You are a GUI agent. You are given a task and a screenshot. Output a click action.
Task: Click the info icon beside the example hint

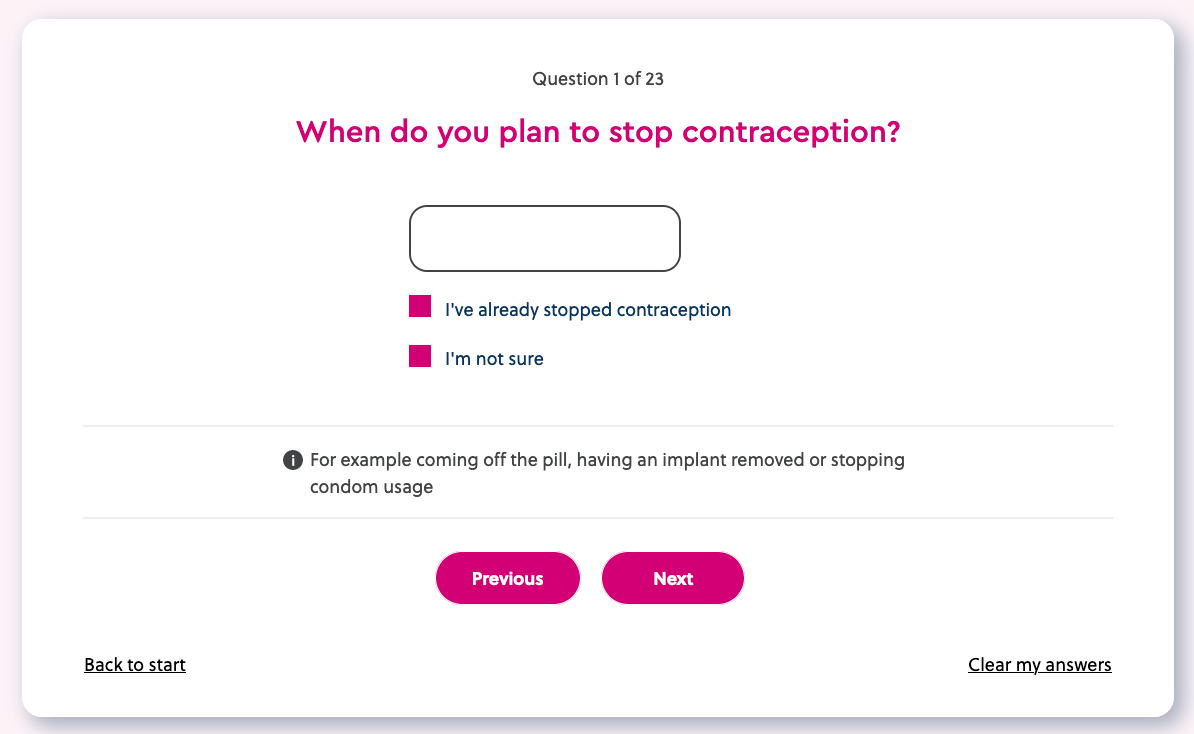[x=293, y=460]
